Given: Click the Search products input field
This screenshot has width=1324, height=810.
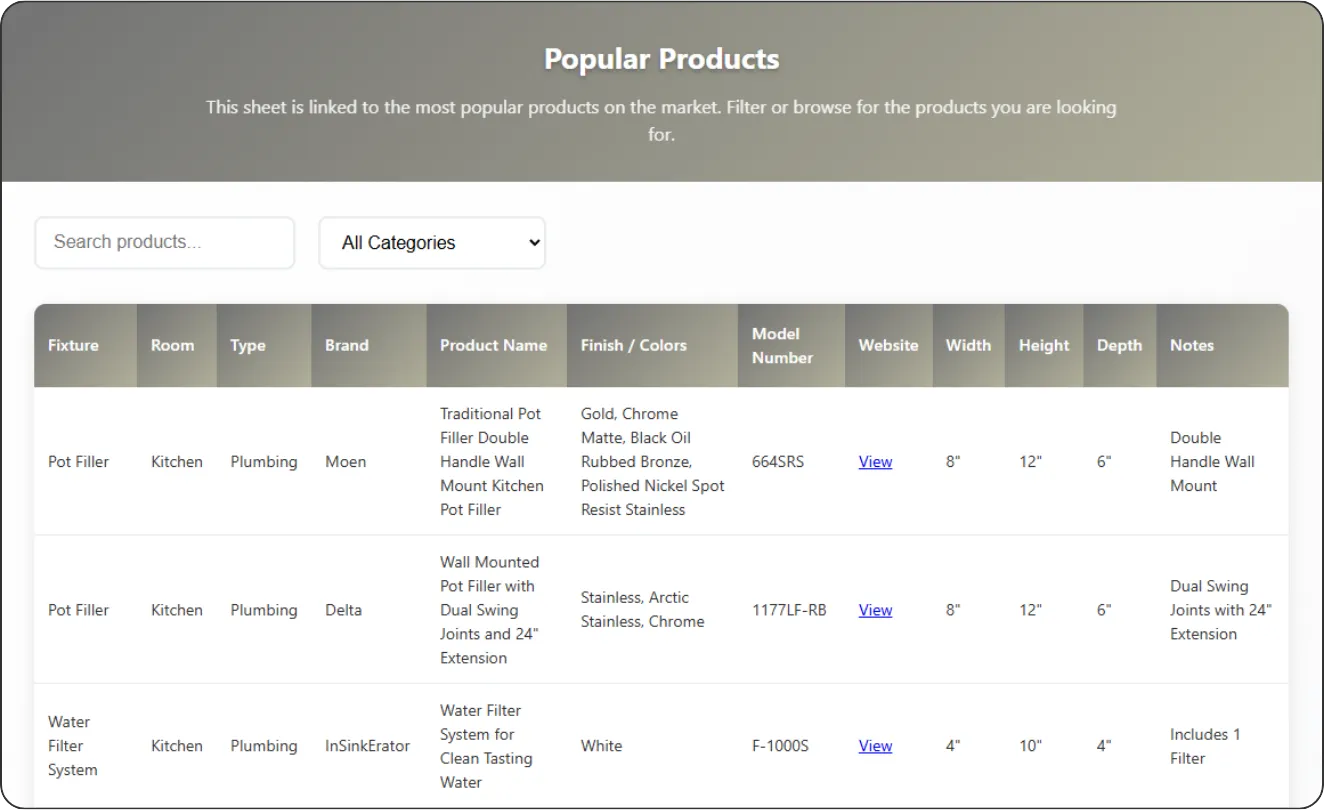Looking at the screenshot, I should coord(164,242).
